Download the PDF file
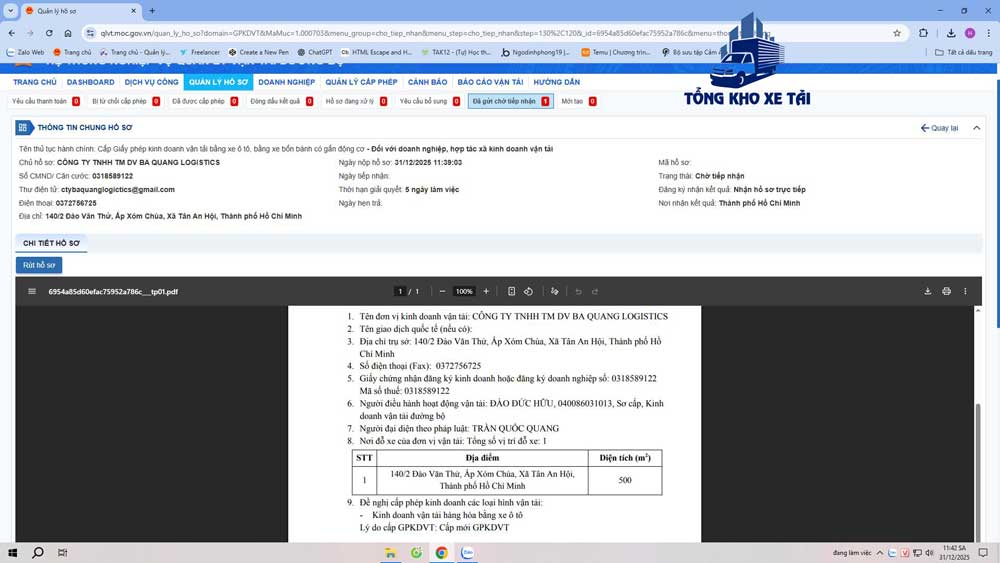 927,292
